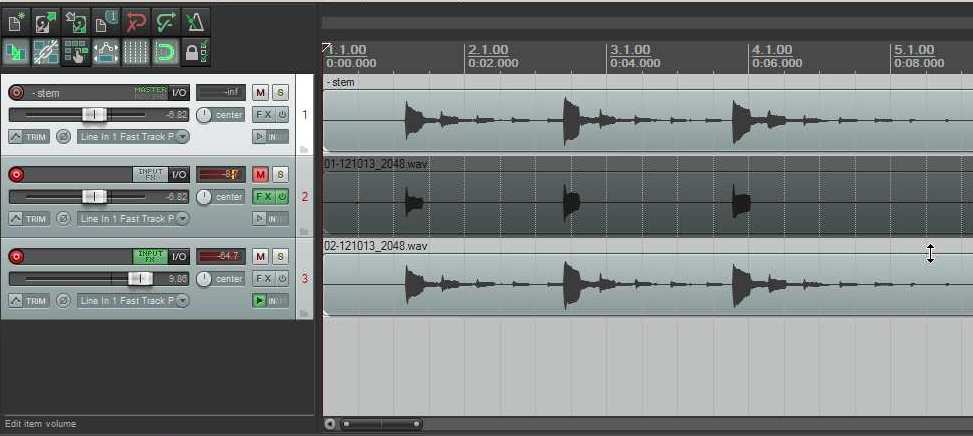Viewport: 973px width, 436px height.
Task: Click the pan knob on track 3
Action: [204, 279]
